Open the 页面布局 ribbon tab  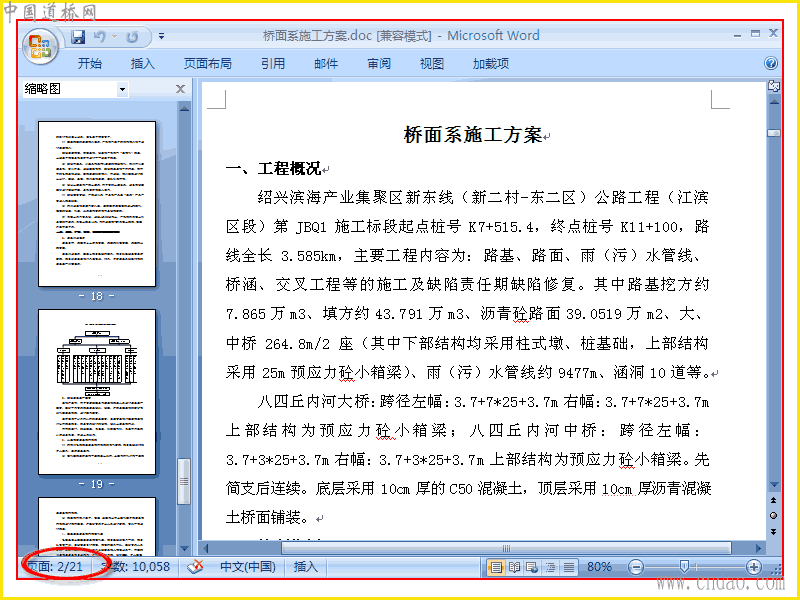208,63
